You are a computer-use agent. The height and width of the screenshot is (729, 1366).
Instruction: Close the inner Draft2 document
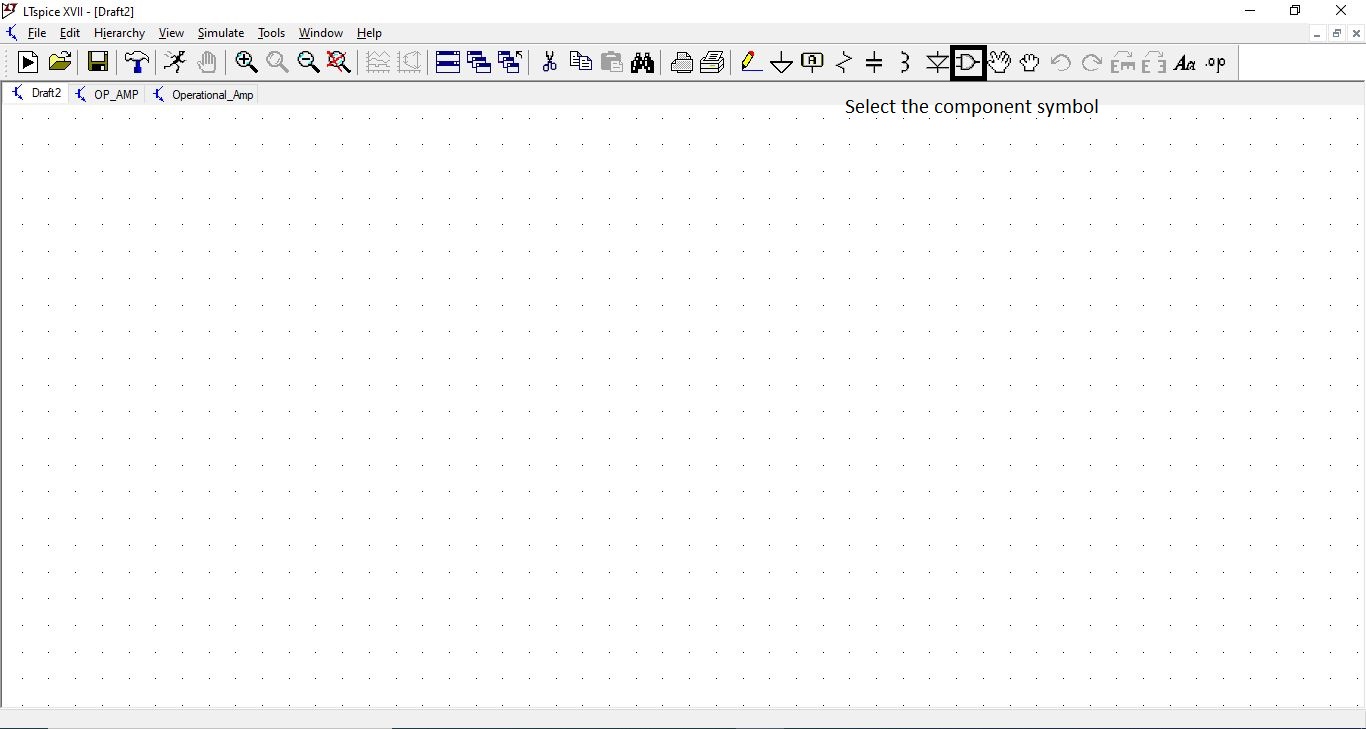coord(1356,33)
